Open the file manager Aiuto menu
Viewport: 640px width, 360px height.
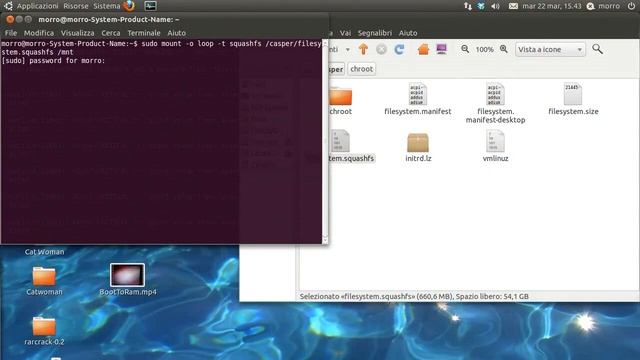click(408, 33)
